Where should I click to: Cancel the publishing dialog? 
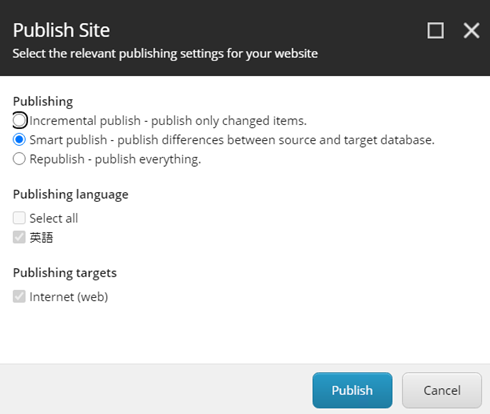pos(442,390)
